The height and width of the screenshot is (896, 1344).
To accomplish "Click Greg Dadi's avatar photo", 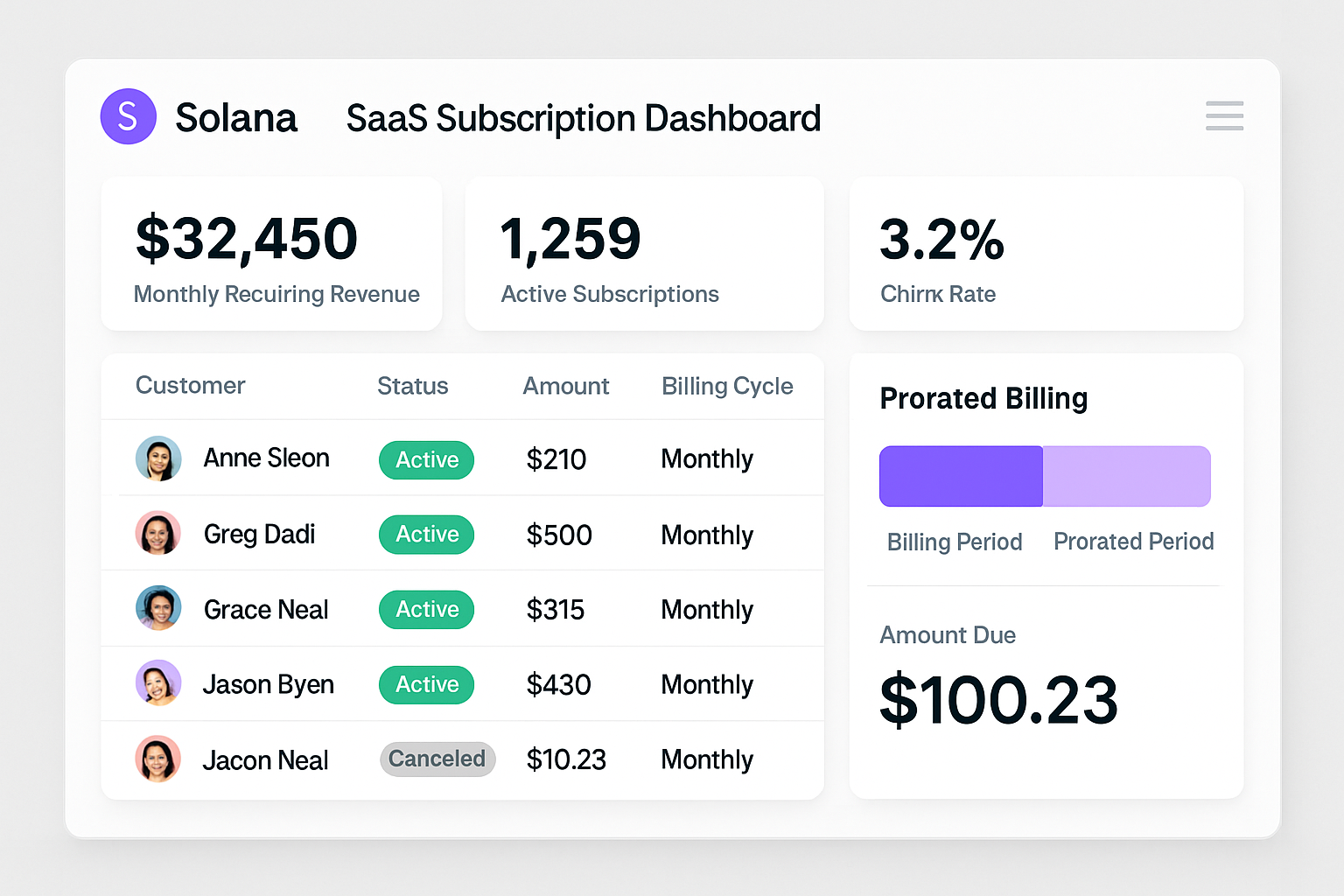I will click(x=158, y=534).
